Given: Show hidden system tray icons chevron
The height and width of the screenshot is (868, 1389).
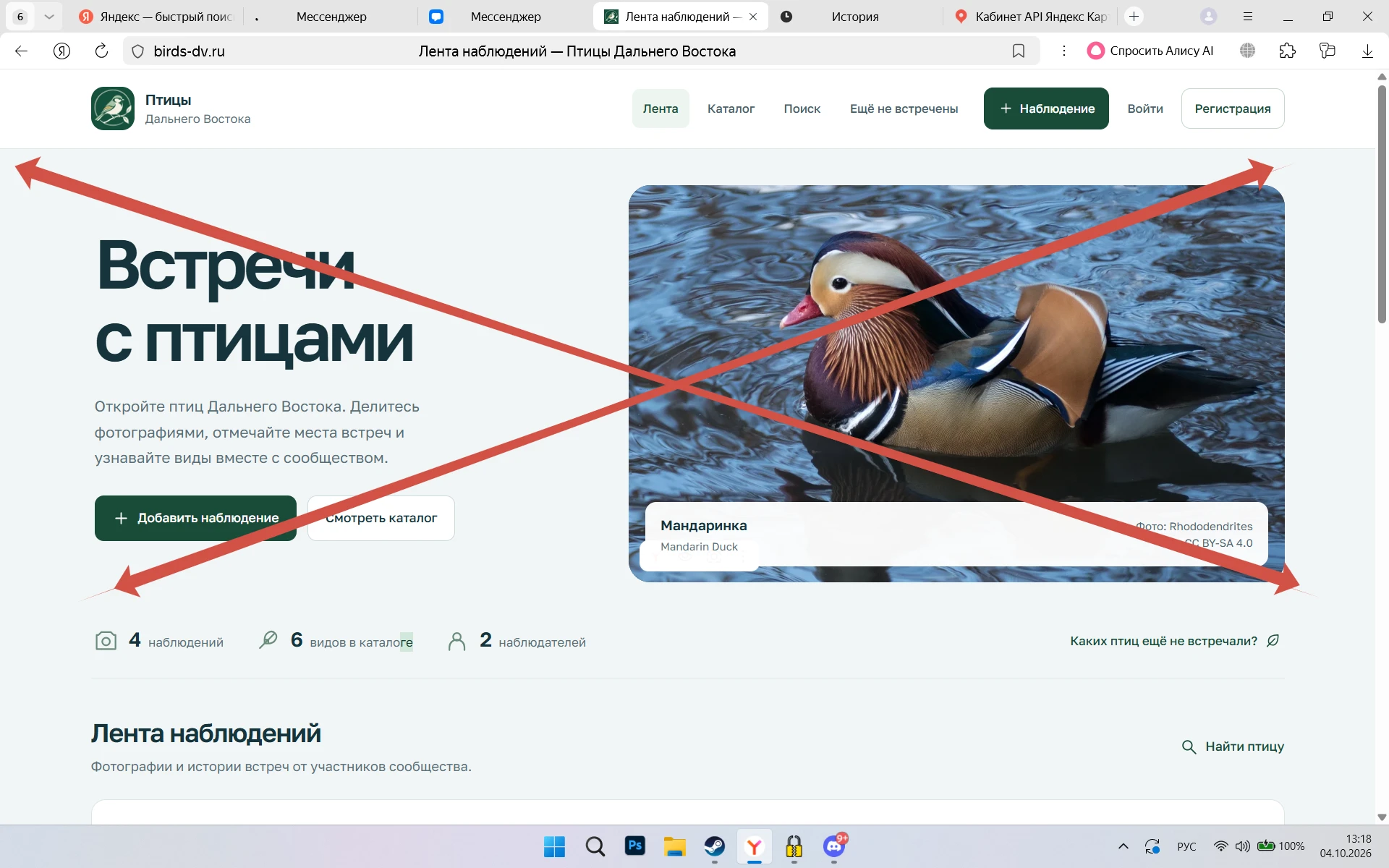Looking at the screenshot, I should (1123, 846).
